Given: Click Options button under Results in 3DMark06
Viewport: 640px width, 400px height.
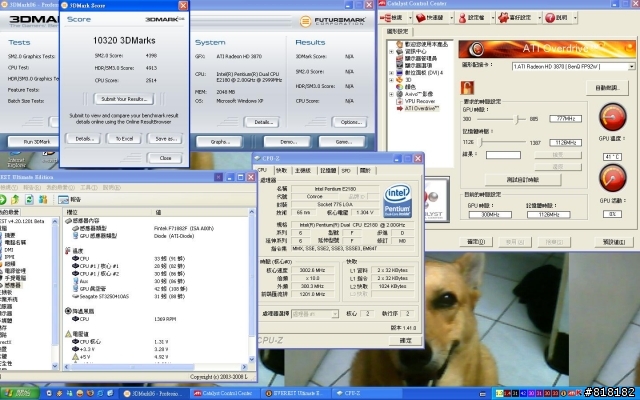Looking at the screenshot, I should [350, 122].
